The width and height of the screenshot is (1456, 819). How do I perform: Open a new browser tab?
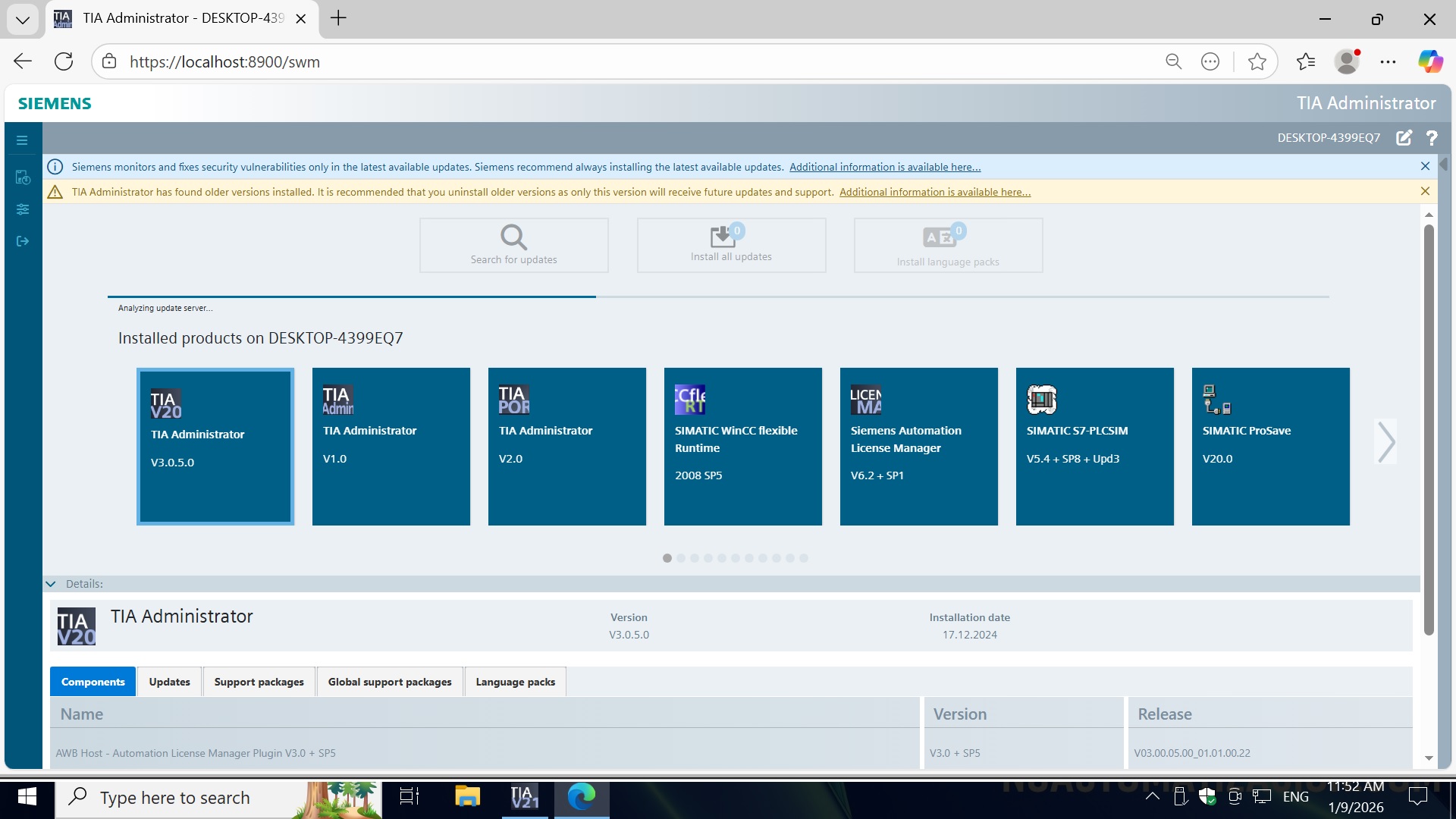click(338, 18)
